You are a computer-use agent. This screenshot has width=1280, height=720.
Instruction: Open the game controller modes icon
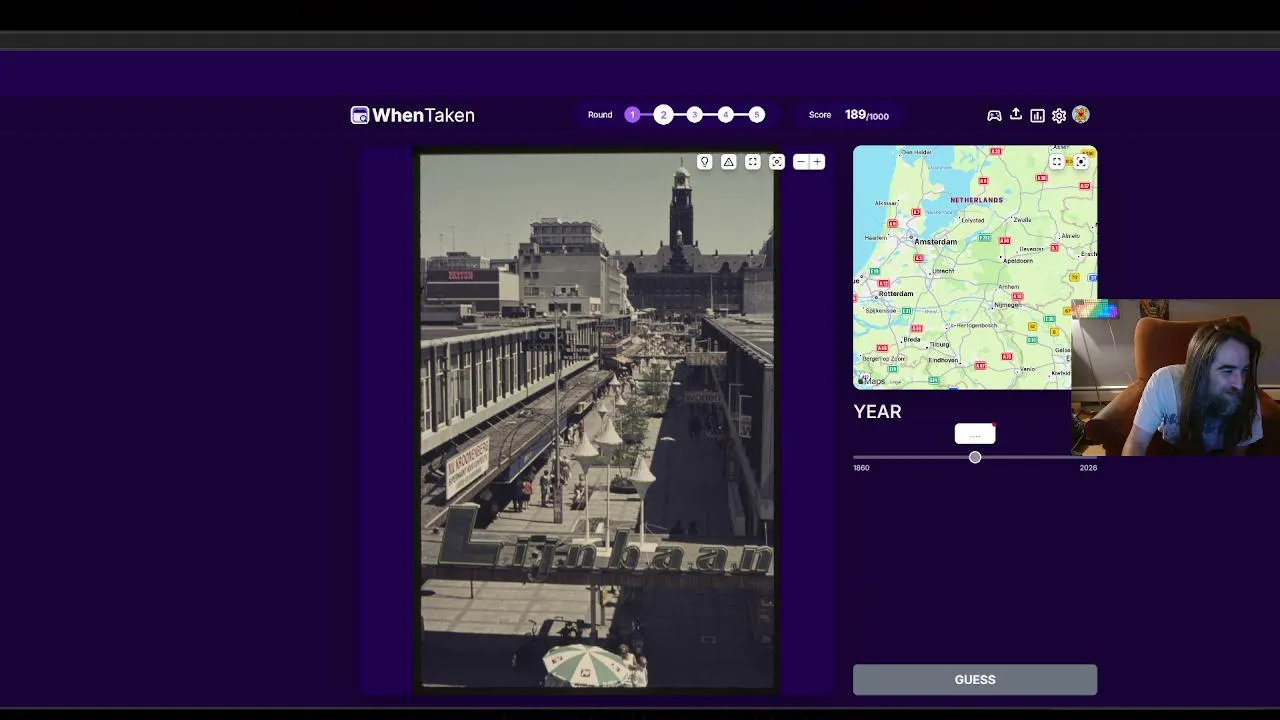994,115
